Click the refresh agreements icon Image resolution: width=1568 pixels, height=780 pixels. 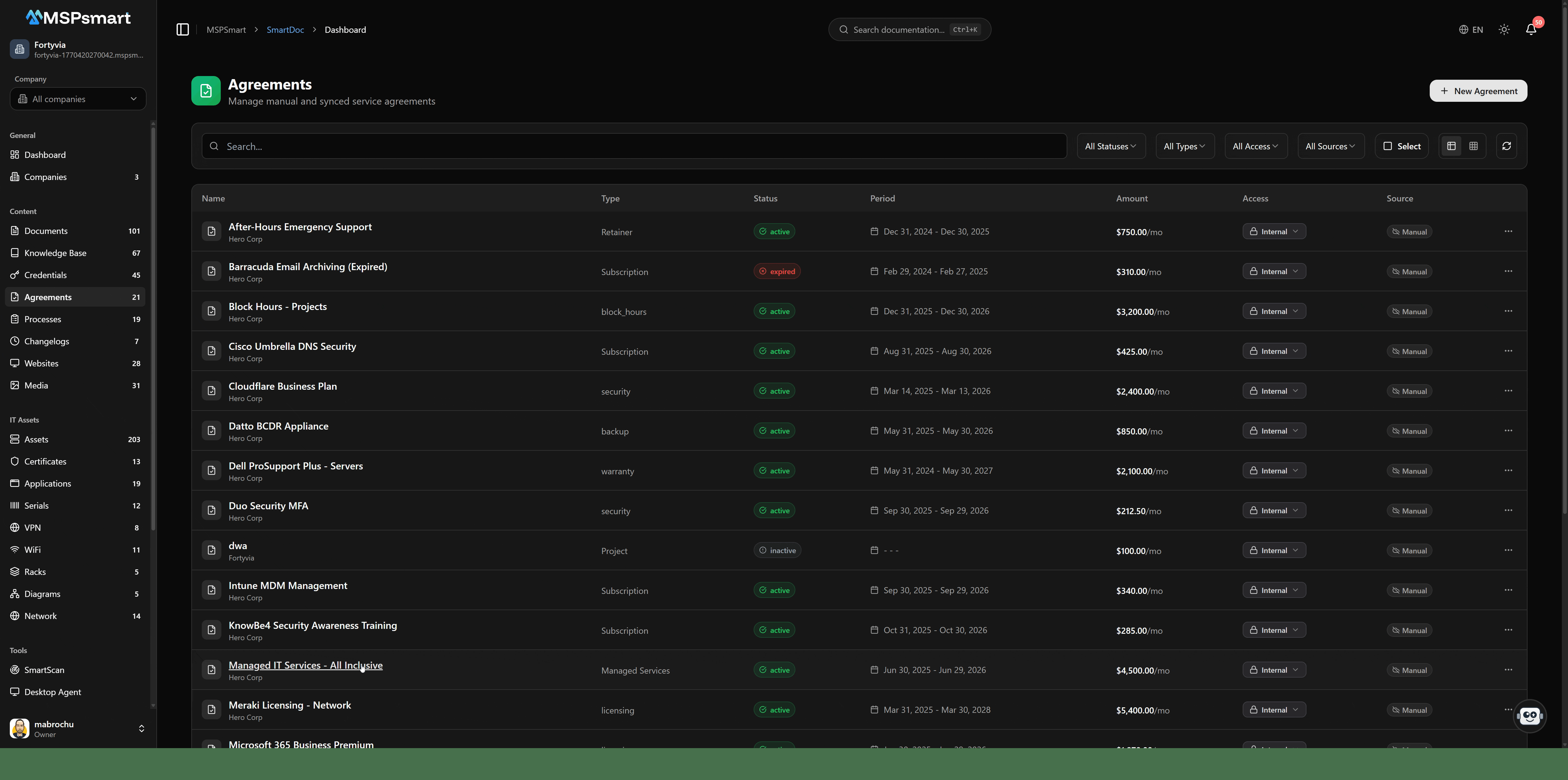[x=1506, y=146]
